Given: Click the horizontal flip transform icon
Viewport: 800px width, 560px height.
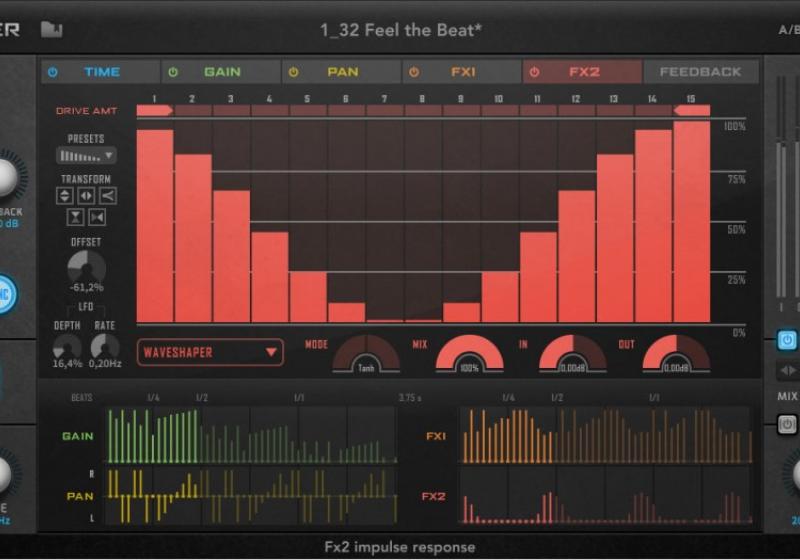Looking at the screenshot, I should point(86,195).
